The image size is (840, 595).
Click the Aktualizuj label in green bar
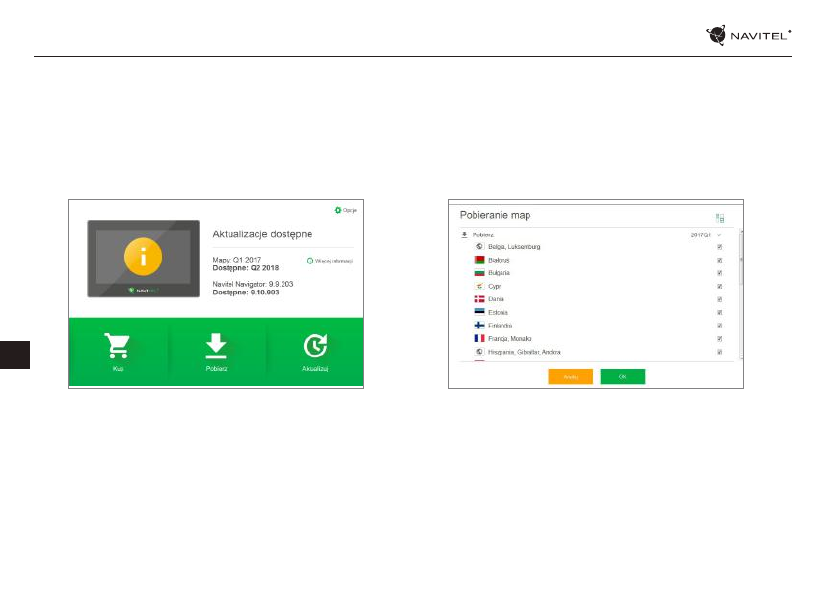coord(315,368)
